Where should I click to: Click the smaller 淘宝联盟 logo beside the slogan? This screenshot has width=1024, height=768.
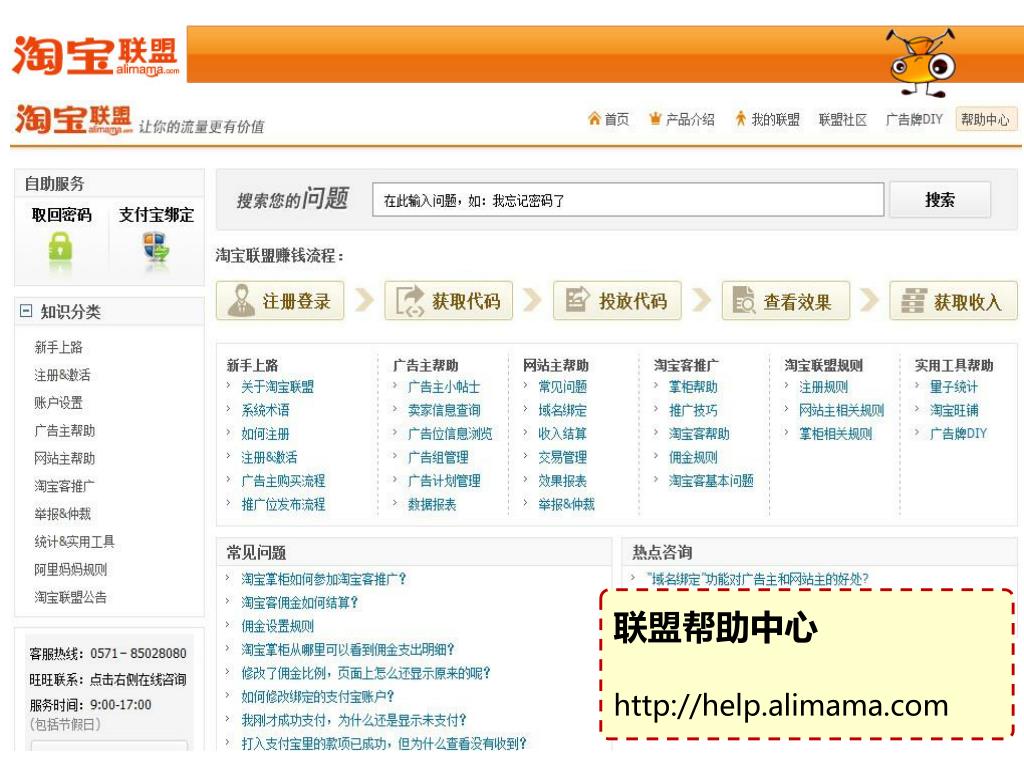[x=73, y=120]
